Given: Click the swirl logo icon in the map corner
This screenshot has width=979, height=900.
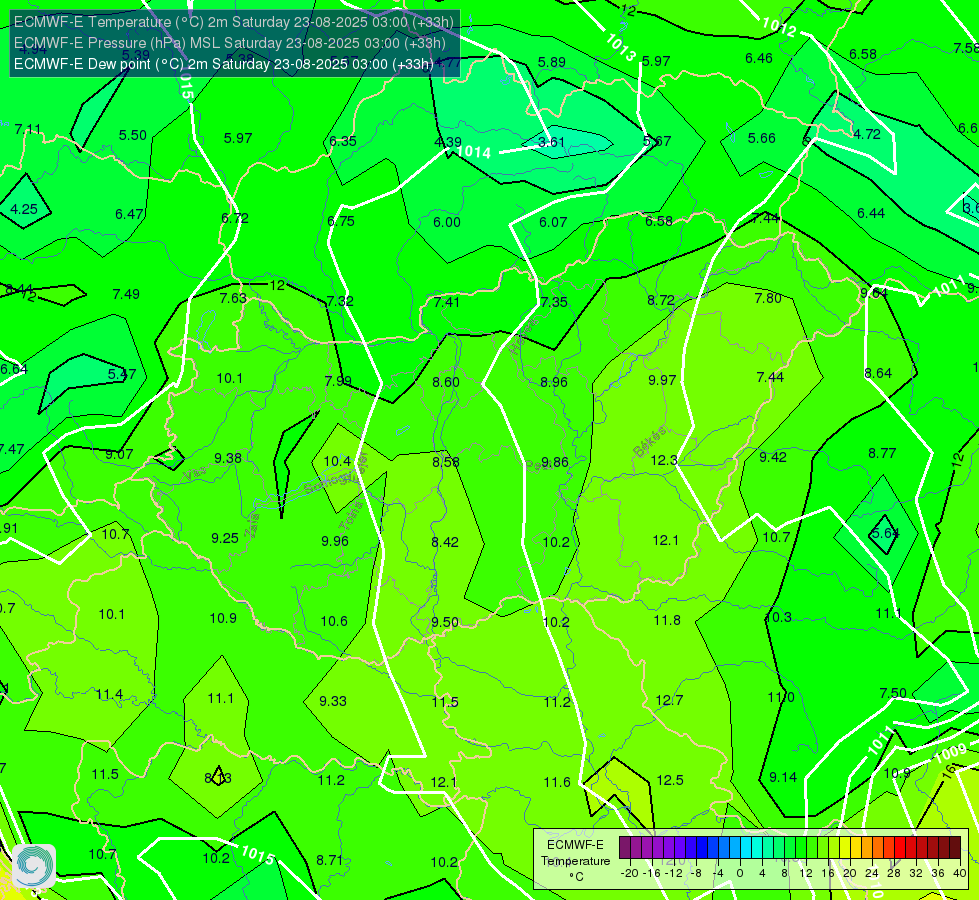Looking at the screenshot, I should [x=34, y=866].
